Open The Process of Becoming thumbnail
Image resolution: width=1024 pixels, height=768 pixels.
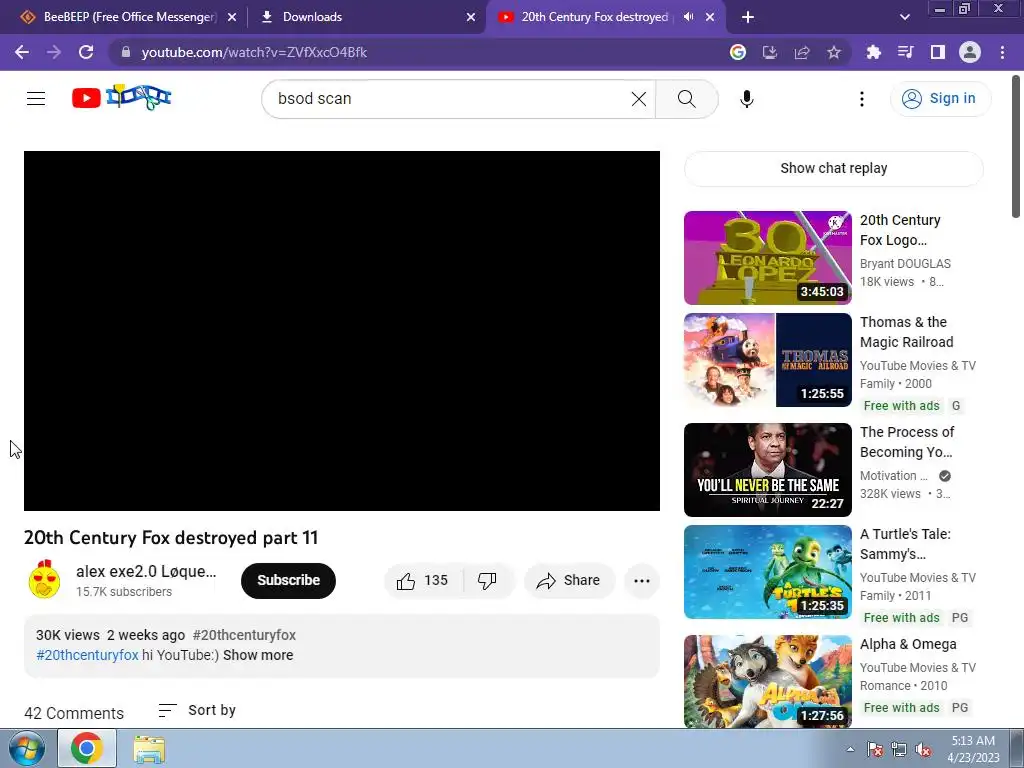767,470
